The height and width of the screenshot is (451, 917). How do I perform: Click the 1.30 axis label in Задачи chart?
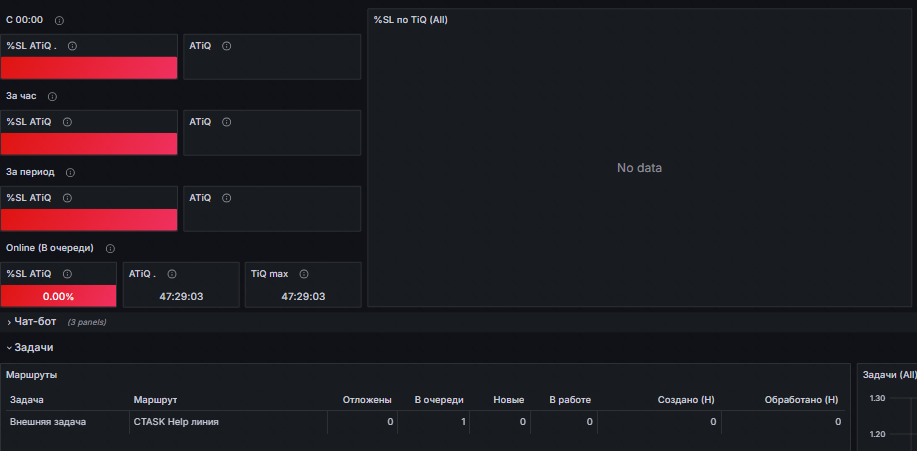coord(877,398)
